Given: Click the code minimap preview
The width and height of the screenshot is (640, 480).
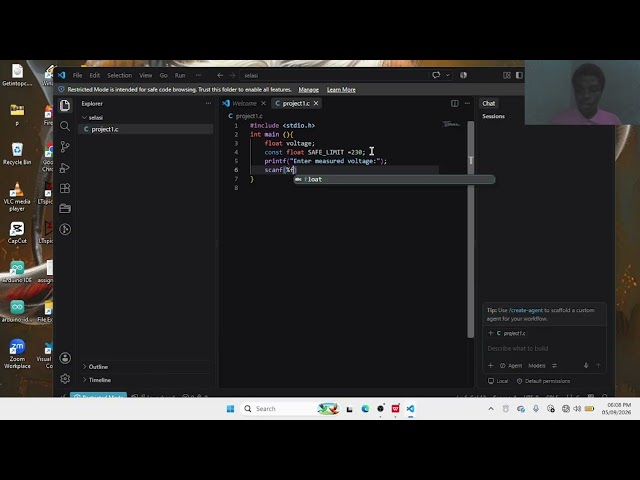Looking at the screenshot, I should point(452,124).
